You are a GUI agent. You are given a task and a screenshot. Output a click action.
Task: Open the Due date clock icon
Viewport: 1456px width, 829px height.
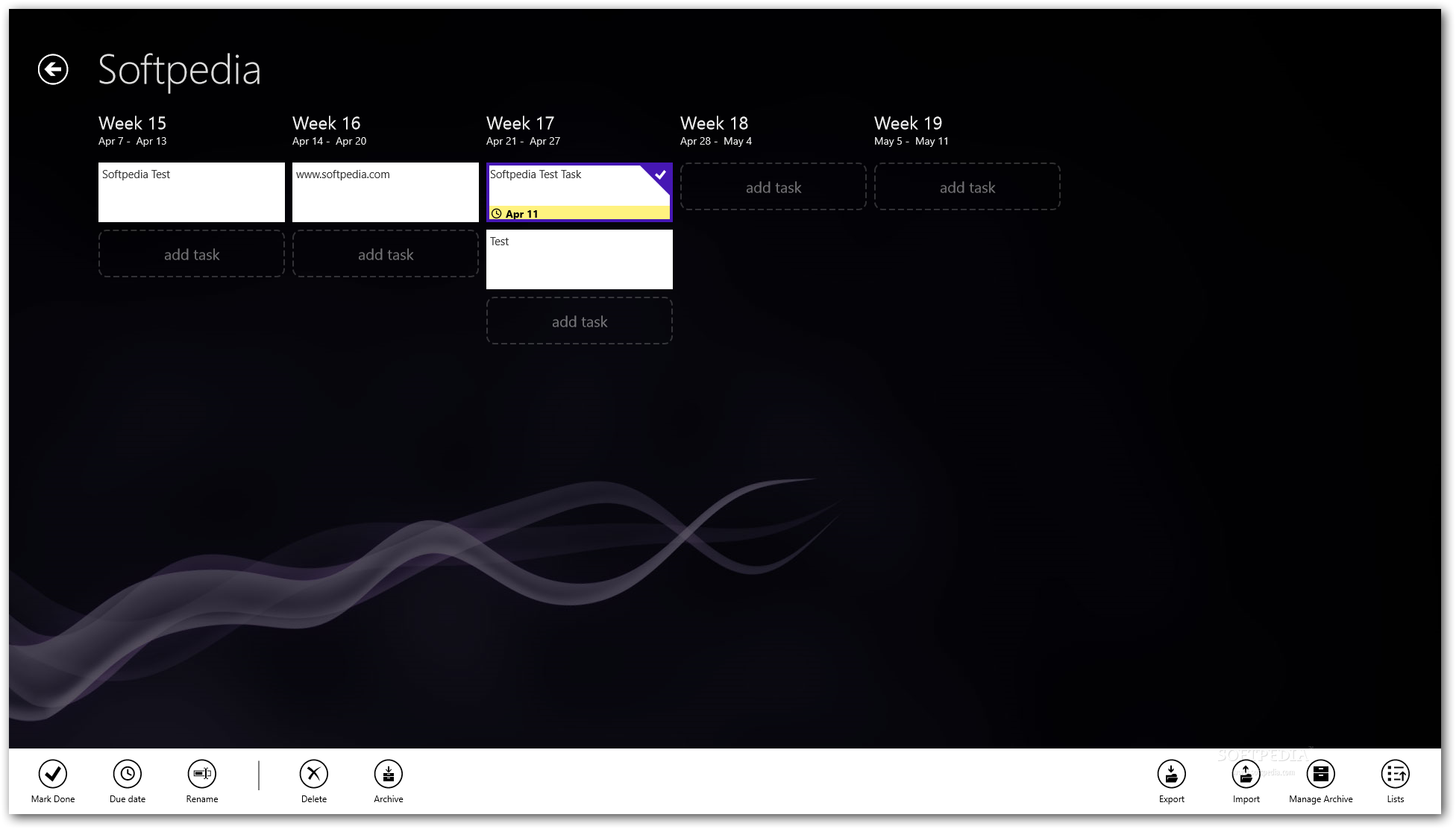coord(128,774)
